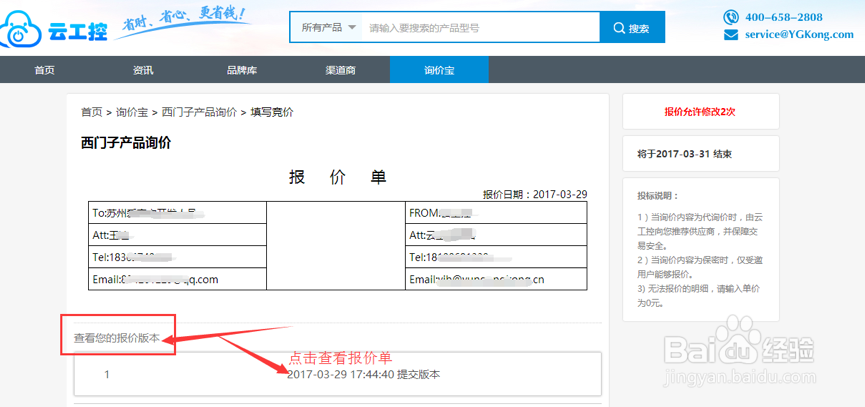Click the 将于2017-03-31 结束 notice
Image resolution: width=865 pixels, height=407 pixels.
click(x=685, y=154)
